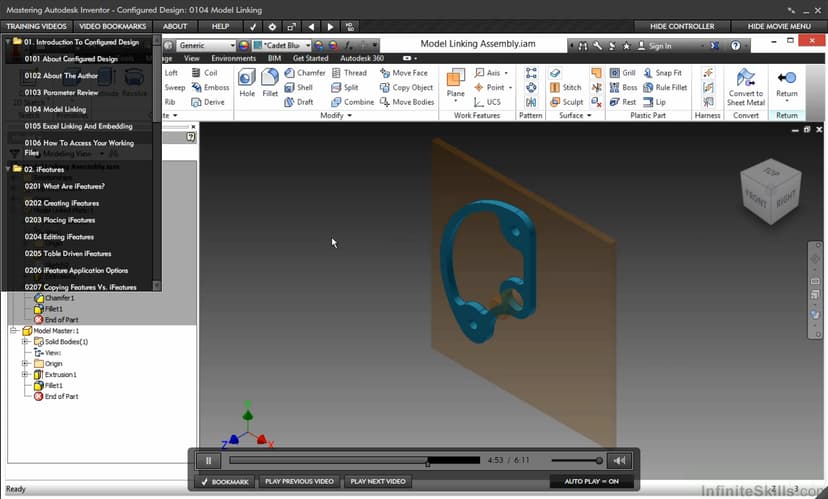Create a work Plane
Viewport: 828px width, 499px height.
[x=456, y=84]
